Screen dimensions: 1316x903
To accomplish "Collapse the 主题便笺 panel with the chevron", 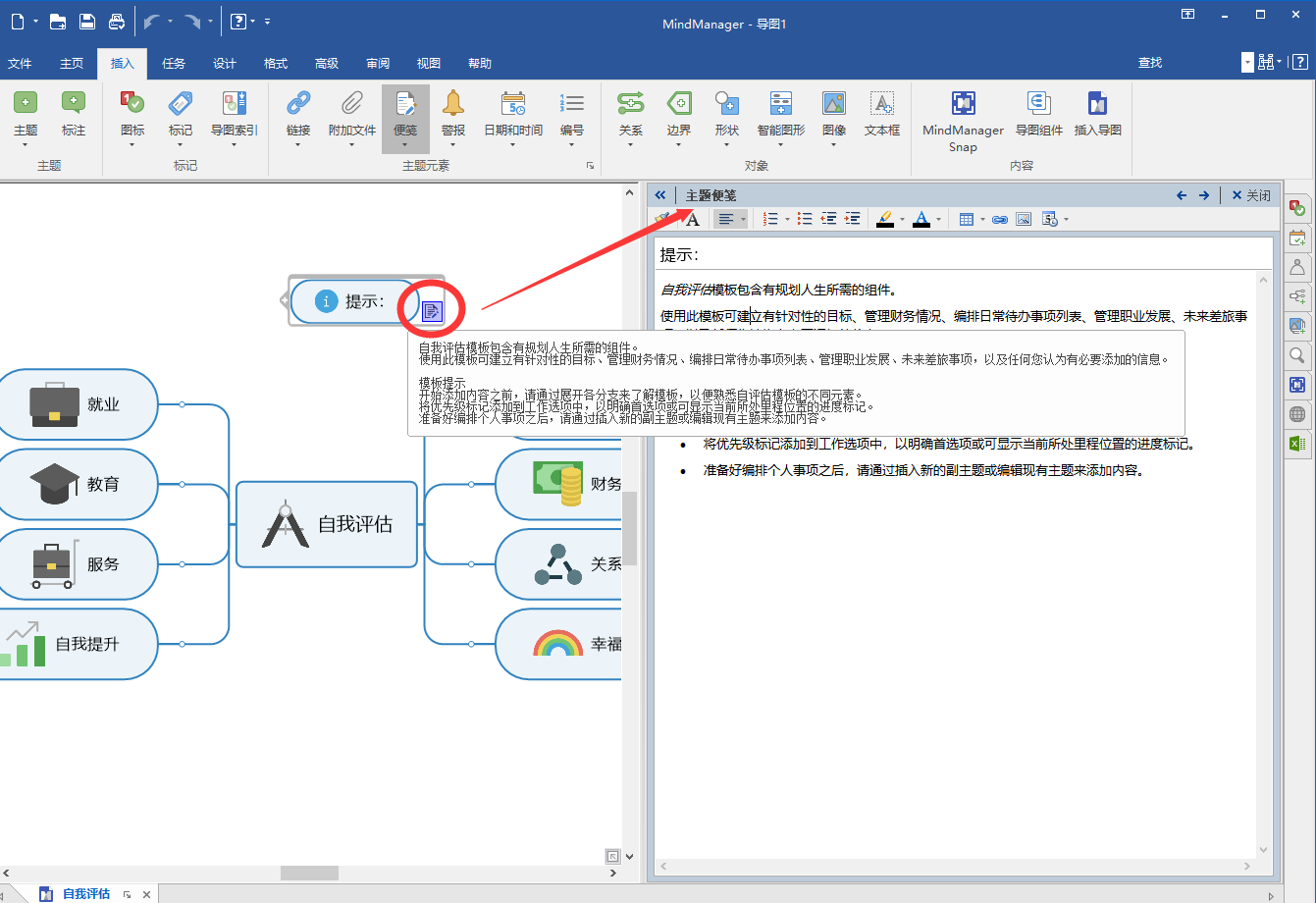I will click(661, 194).
